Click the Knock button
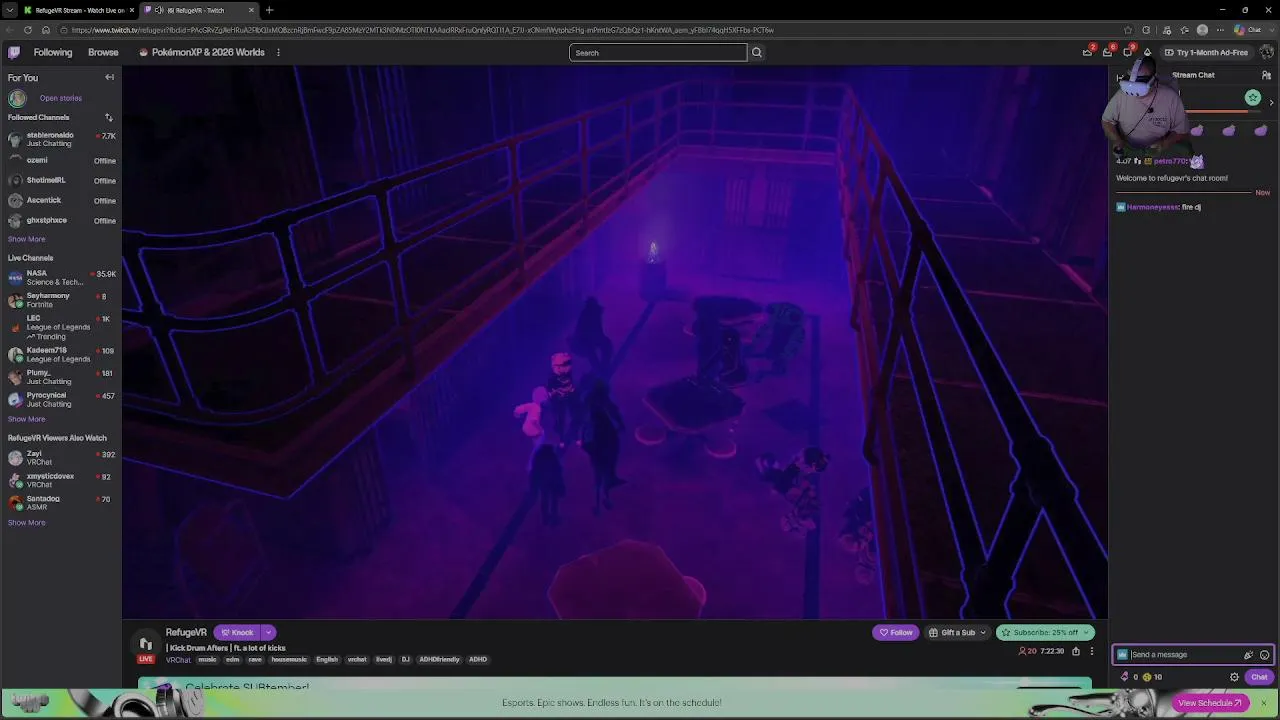Image resolution: width=1280 pixels, height=720 pixels. (237, 633)
